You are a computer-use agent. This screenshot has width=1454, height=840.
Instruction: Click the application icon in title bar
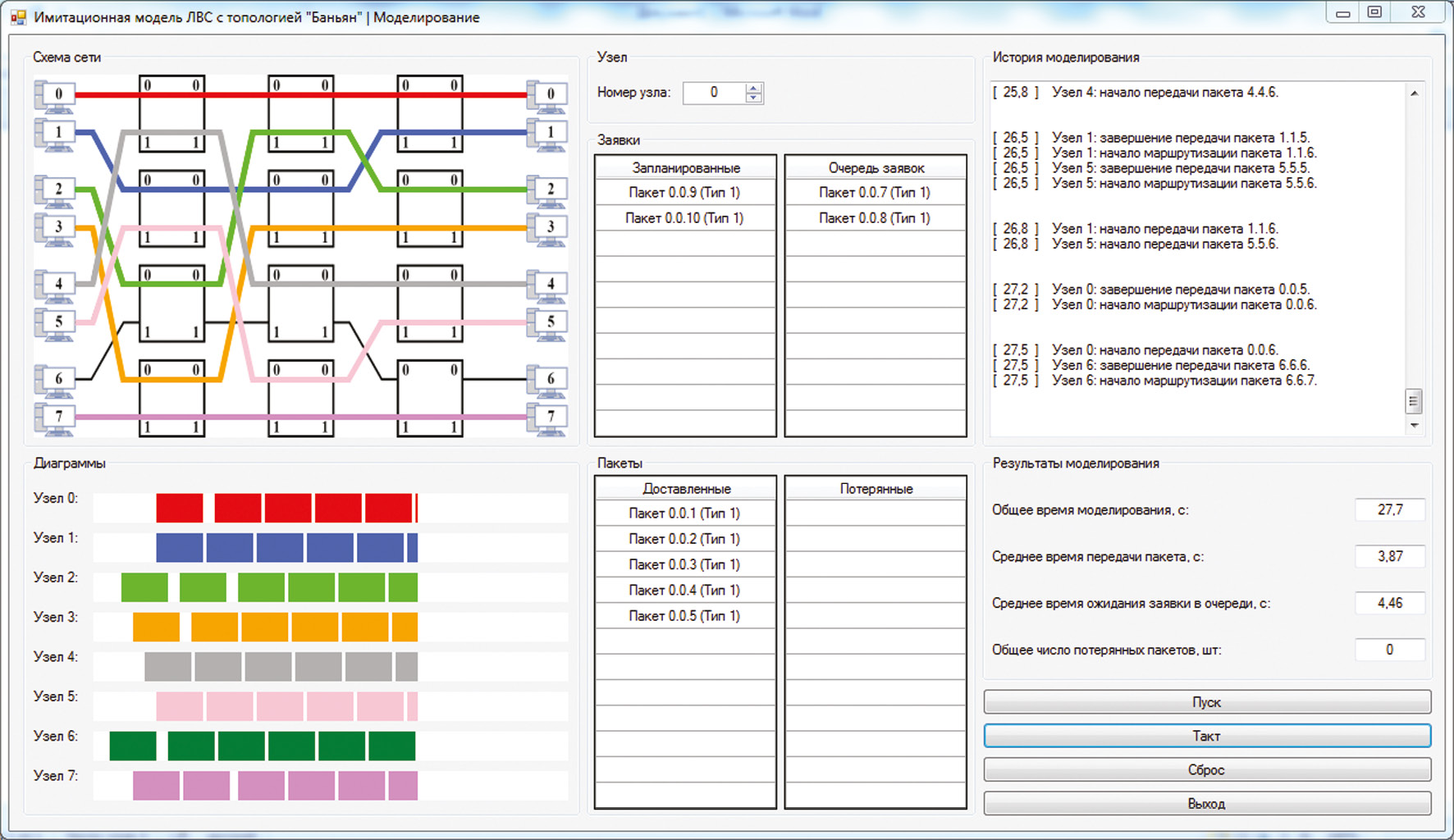click(18, 17)
